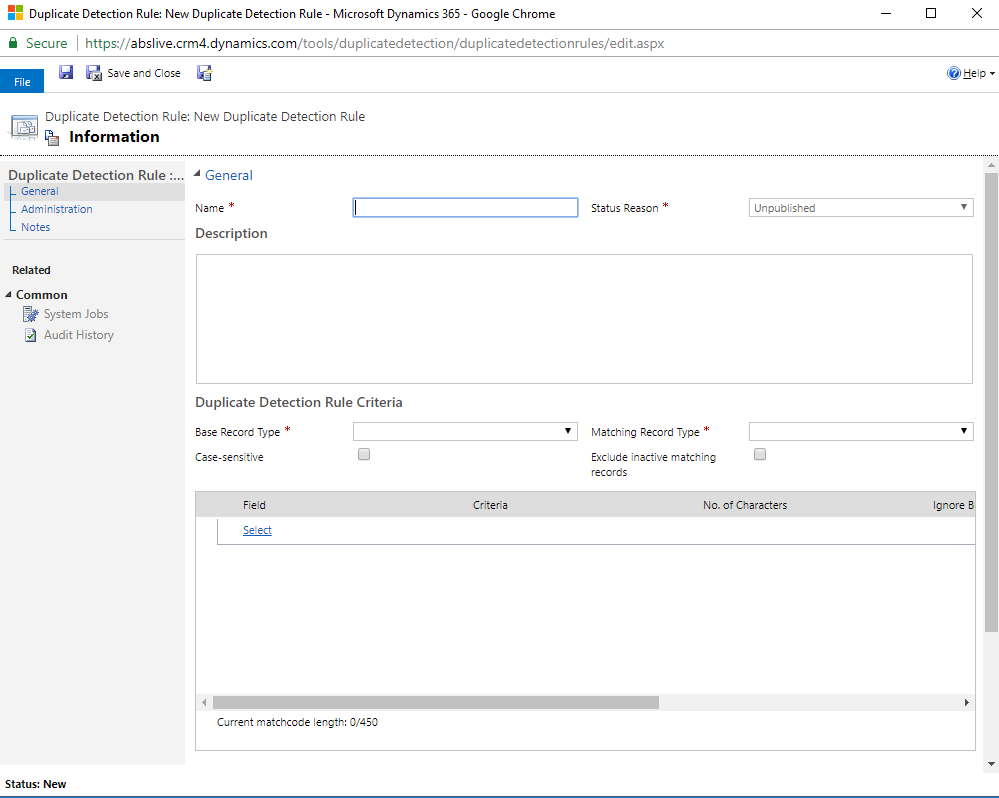
Task: Click the Criteria column header
Action: coord(490,505)
